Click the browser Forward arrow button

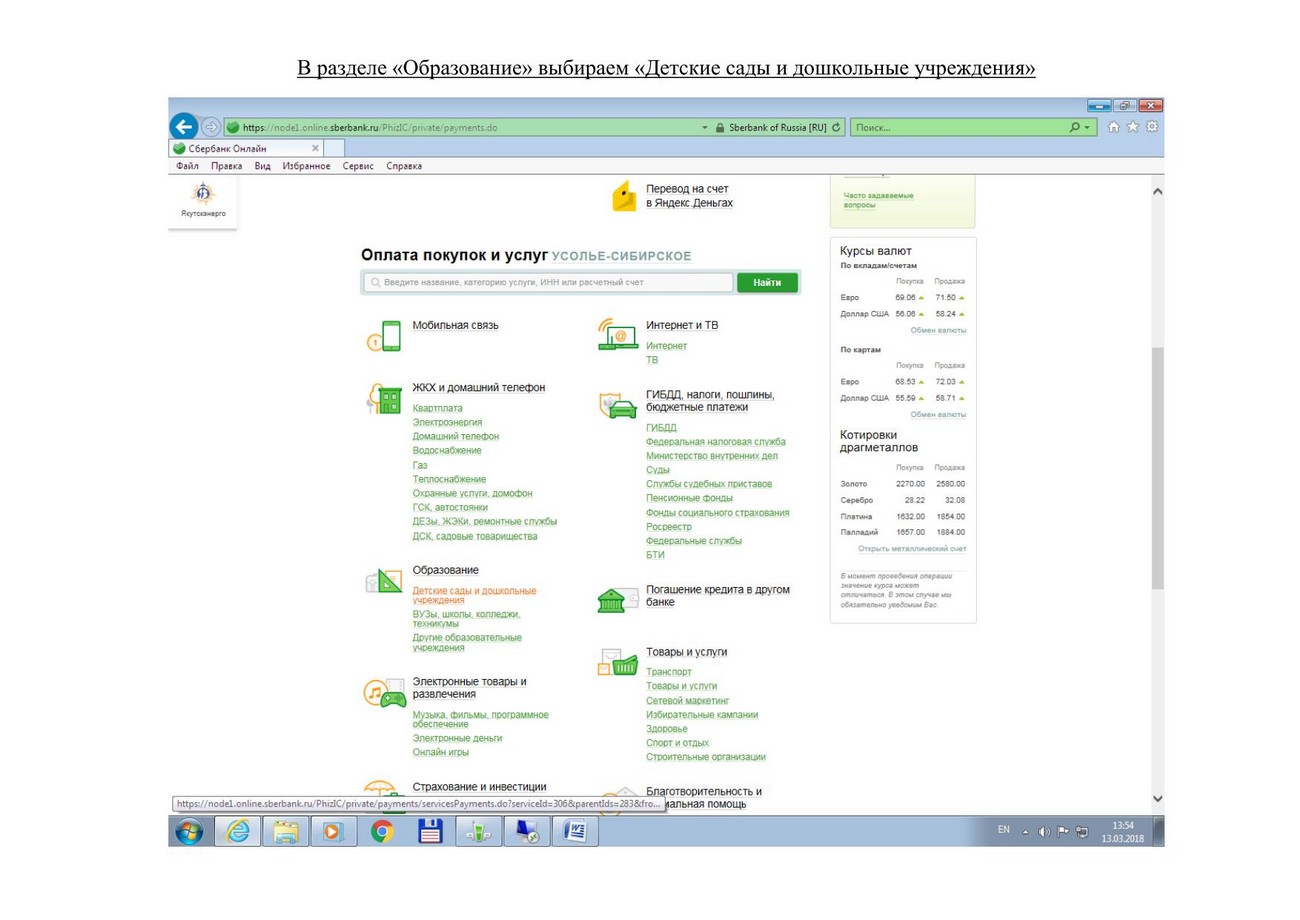tap(211, 127)
